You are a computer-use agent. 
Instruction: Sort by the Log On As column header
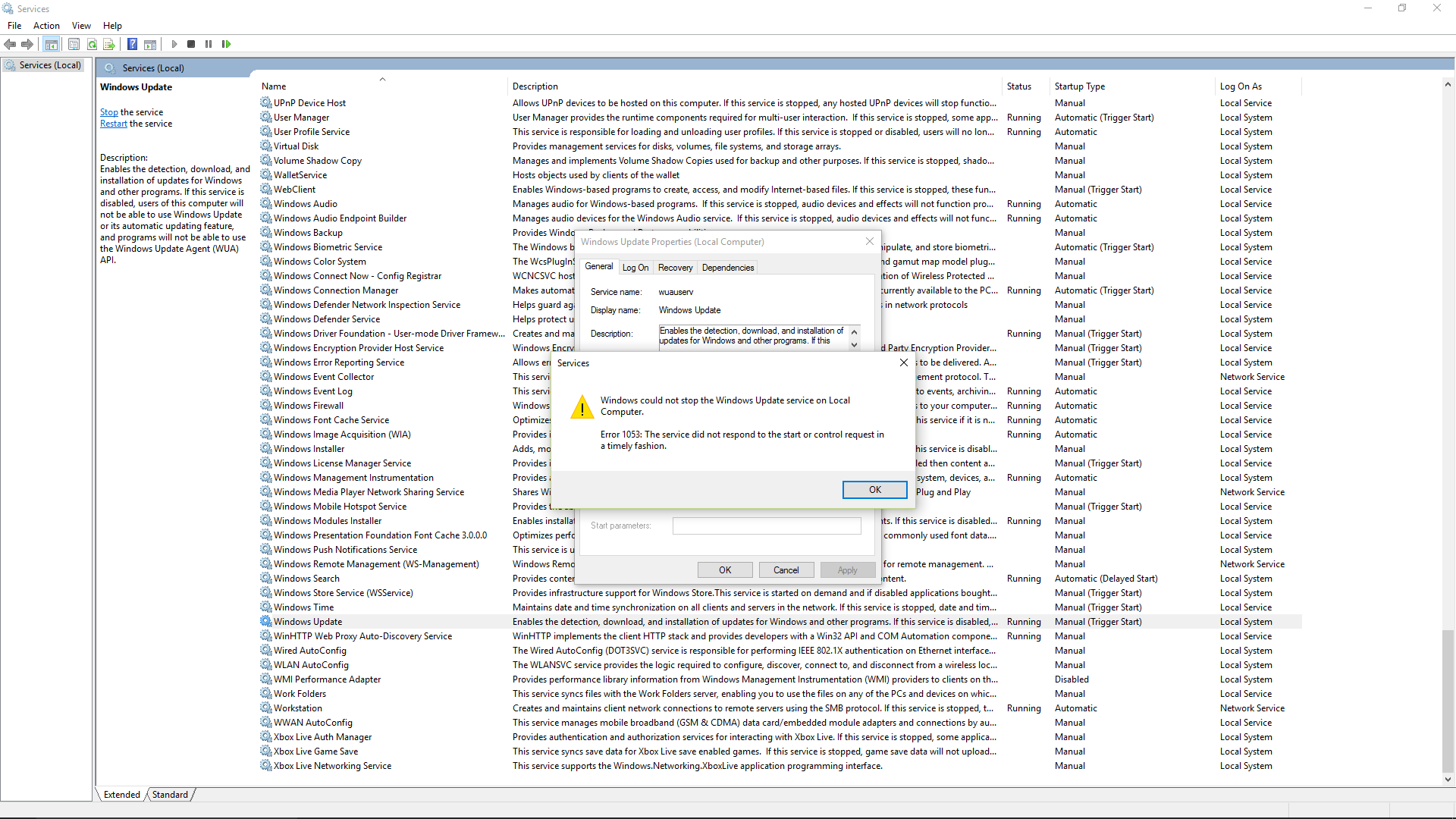click(1258, 86)
